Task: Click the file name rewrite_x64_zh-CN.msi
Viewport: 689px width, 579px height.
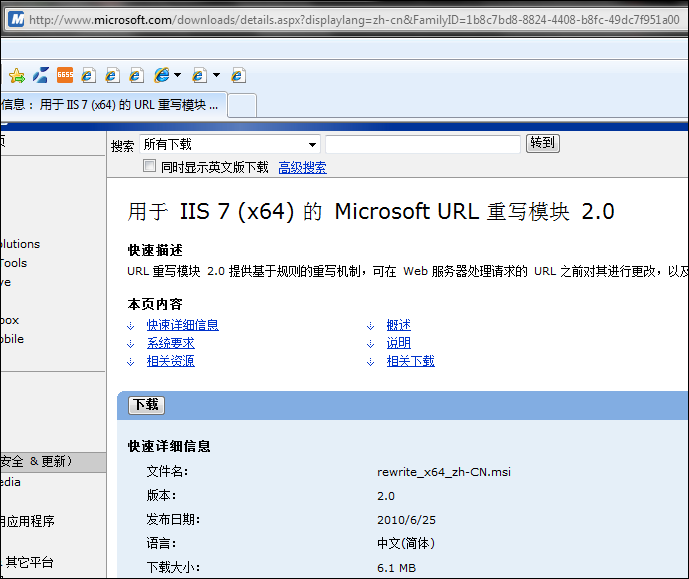Action: [444, 472]
